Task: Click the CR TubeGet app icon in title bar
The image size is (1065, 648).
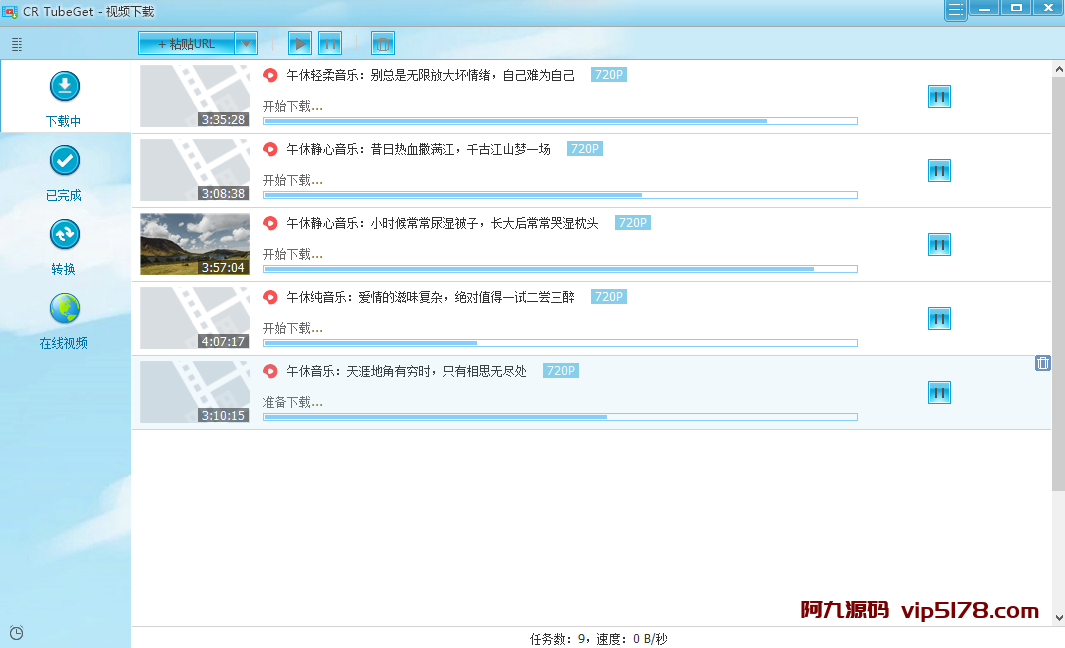Action: coord(10,12)
